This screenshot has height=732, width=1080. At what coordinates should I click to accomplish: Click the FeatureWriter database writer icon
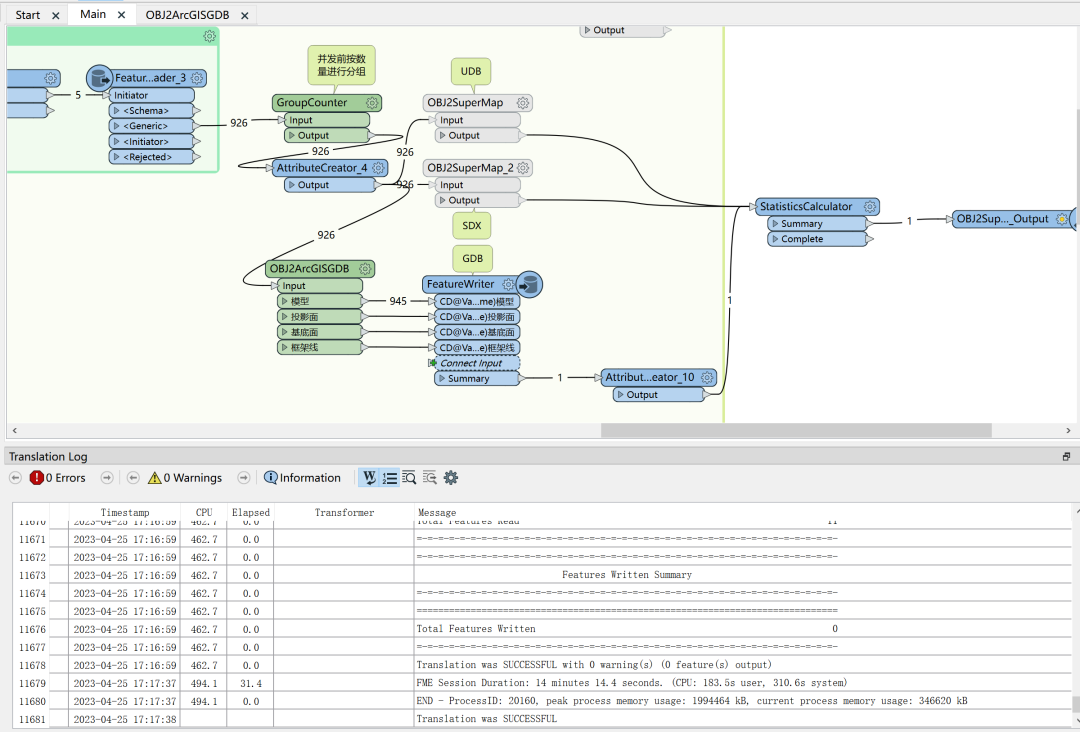[x=528, y=284]
